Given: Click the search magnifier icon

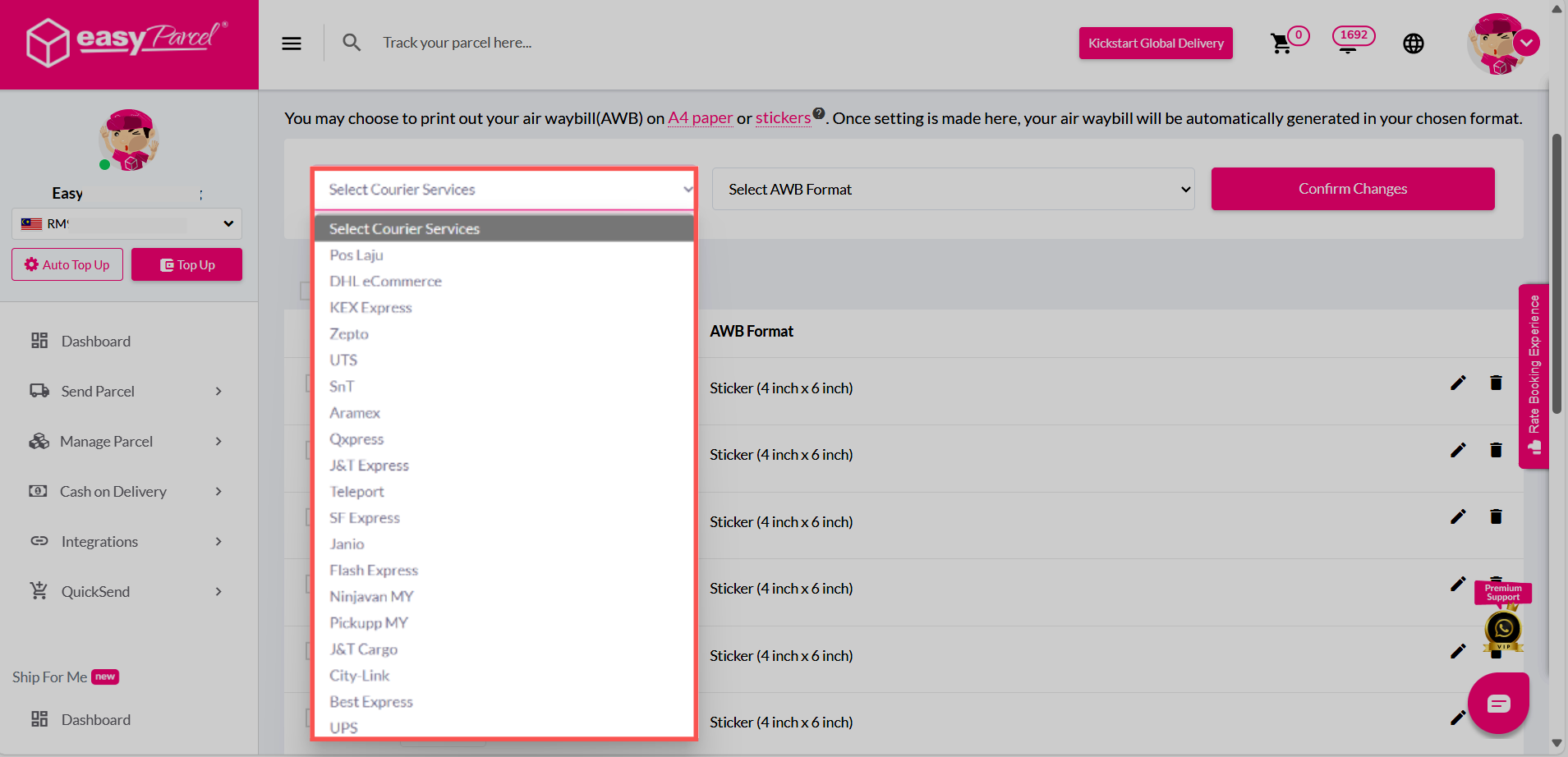Looking at the screenshot, I should (352, 43).
